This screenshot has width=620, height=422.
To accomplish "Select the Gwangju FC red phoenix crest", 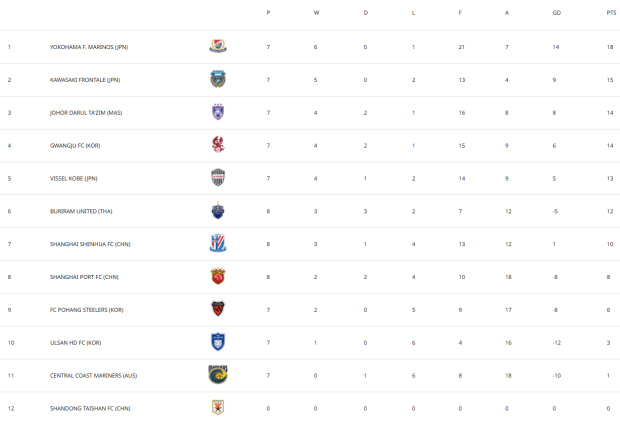I will [x=218, y=145].
